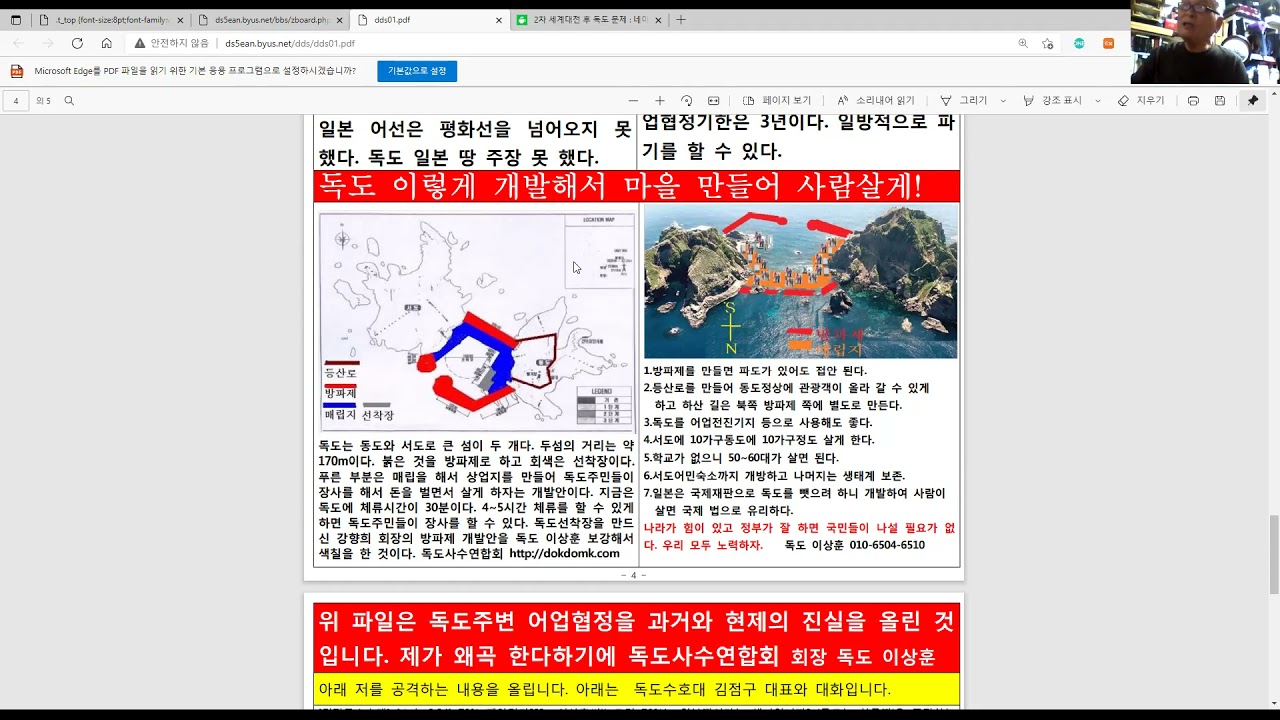Select the dds01.pdf tab
1280x720 pixels.
[430, 20]
